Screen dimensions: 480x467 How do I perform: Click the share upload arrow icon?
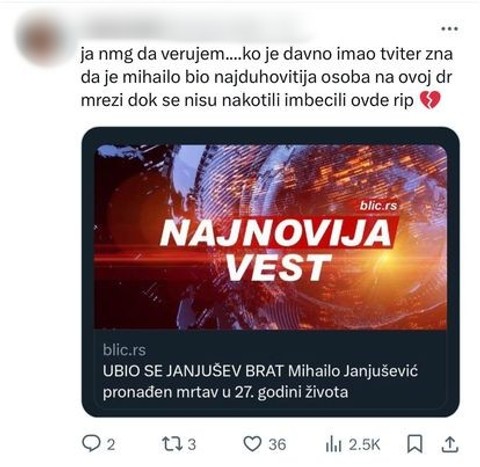[x=450, y=444]
